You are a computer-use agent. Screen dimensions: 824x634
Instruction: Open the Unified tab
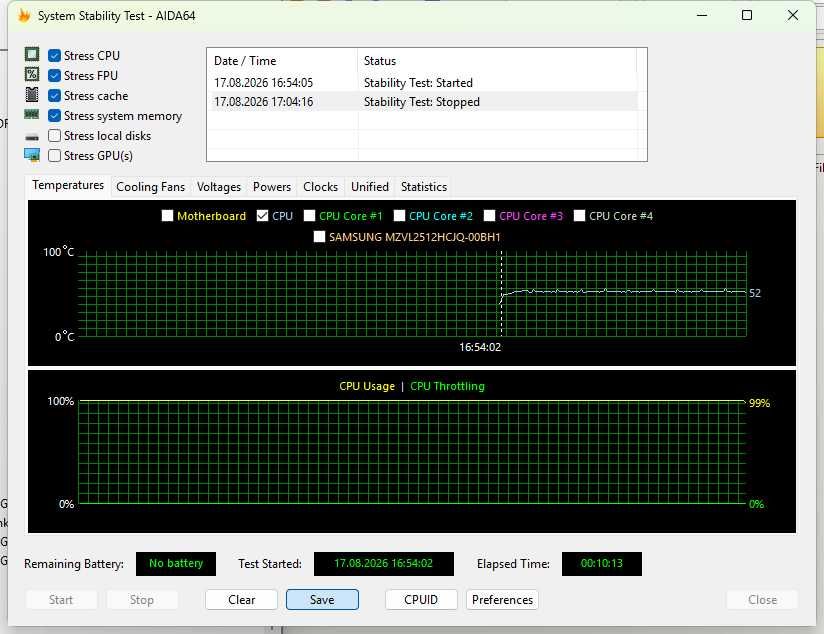coord(370,187)
